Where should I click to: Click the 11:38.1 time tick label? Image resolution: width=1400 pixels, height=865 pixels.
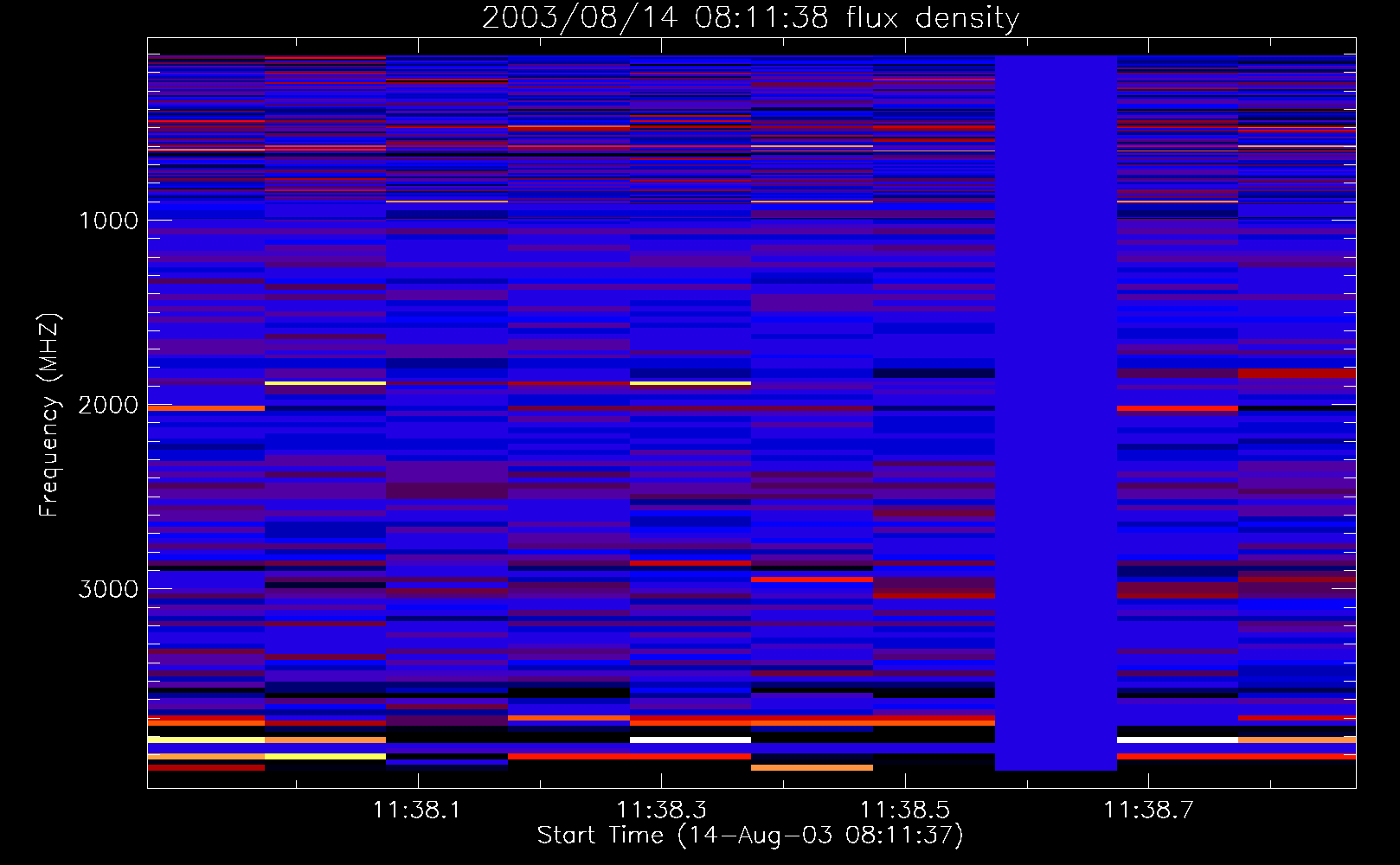pos(418,810)
